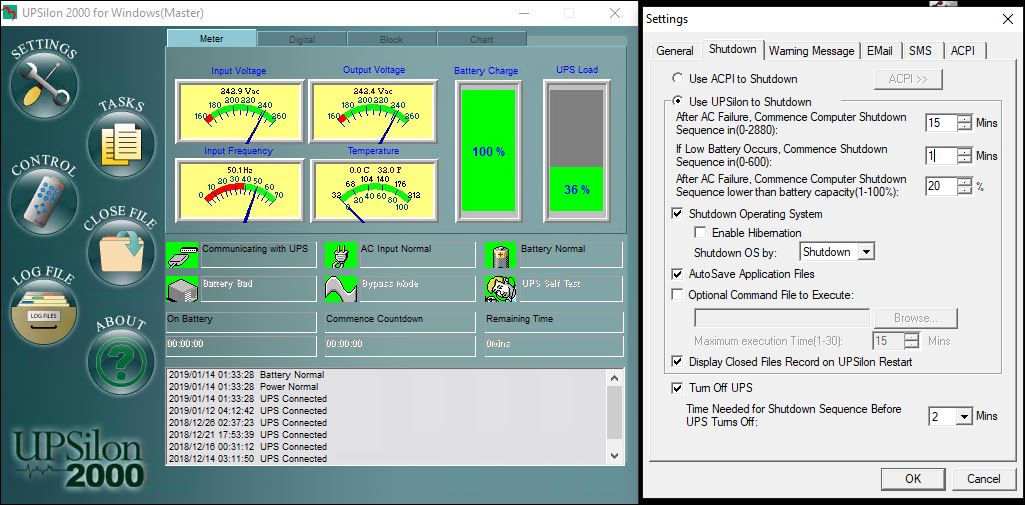Expand the Shutdown OS by dropdown
The height and width of the screenshot is (505, 1025).
pyautogui.click(x=866, y=252)
